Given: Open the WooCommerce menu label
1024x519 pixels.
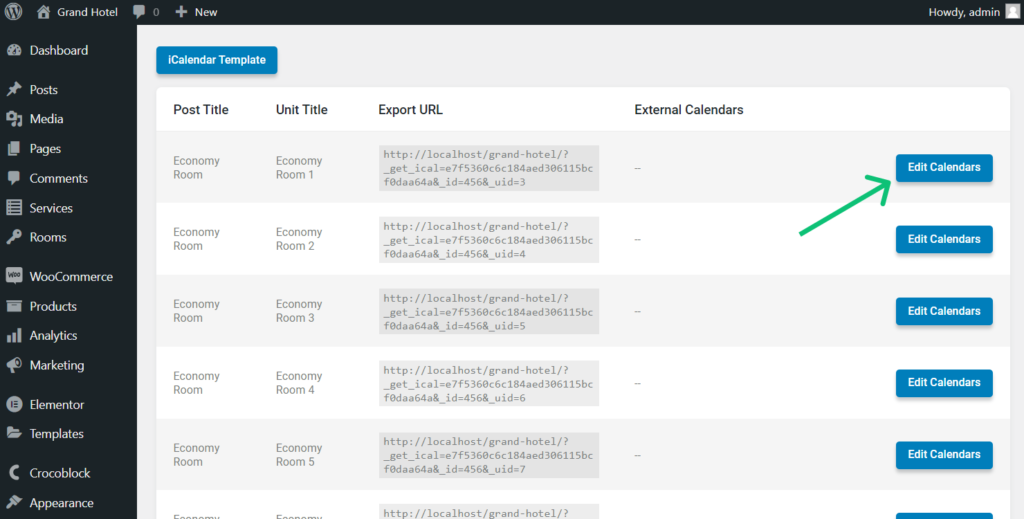Looking at the screenshot, I should pos(71,276).
